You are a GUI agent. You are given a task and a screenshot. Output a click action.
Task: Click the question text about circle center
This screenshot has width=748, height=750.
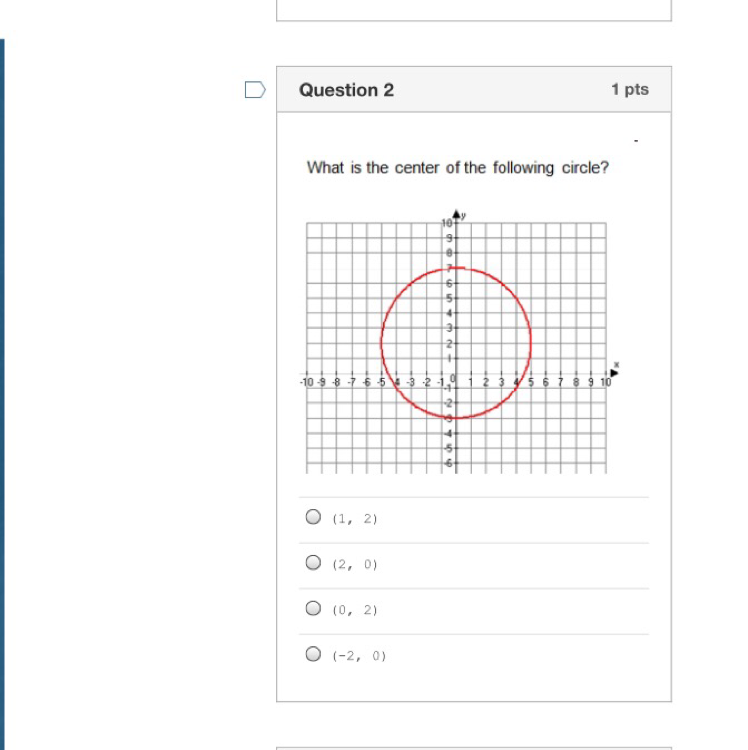tap(458, 168)
